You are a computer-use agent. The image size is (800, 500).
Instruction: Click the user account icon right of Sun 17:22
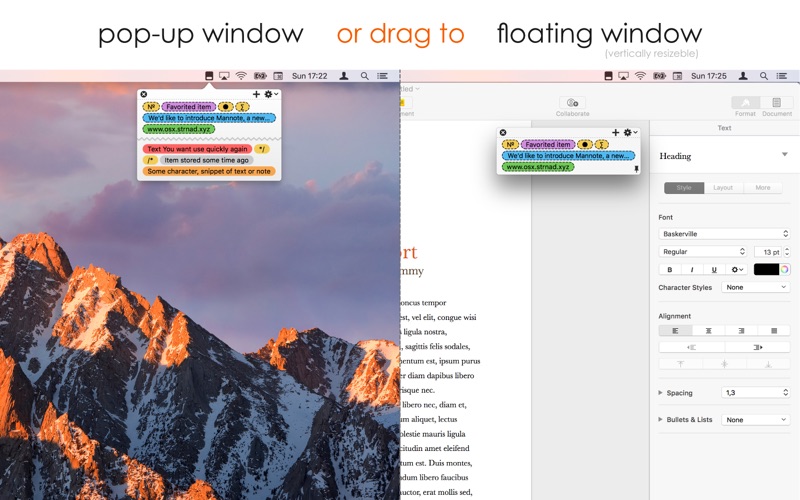344,76
